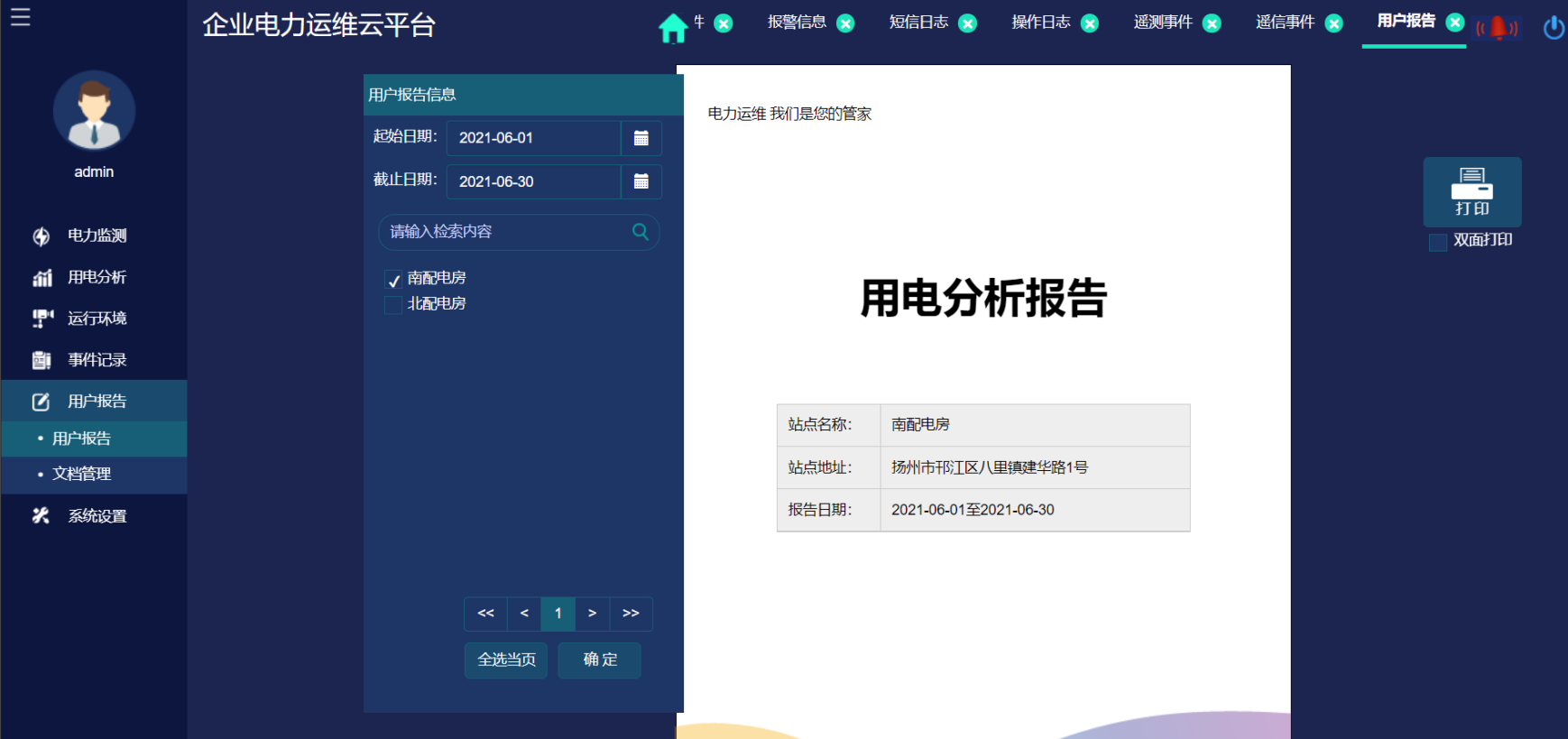Jump to last page with >> button
The height and width of the screenshot is (739, 1568).
pyautogui.click(x=632, y=614)
